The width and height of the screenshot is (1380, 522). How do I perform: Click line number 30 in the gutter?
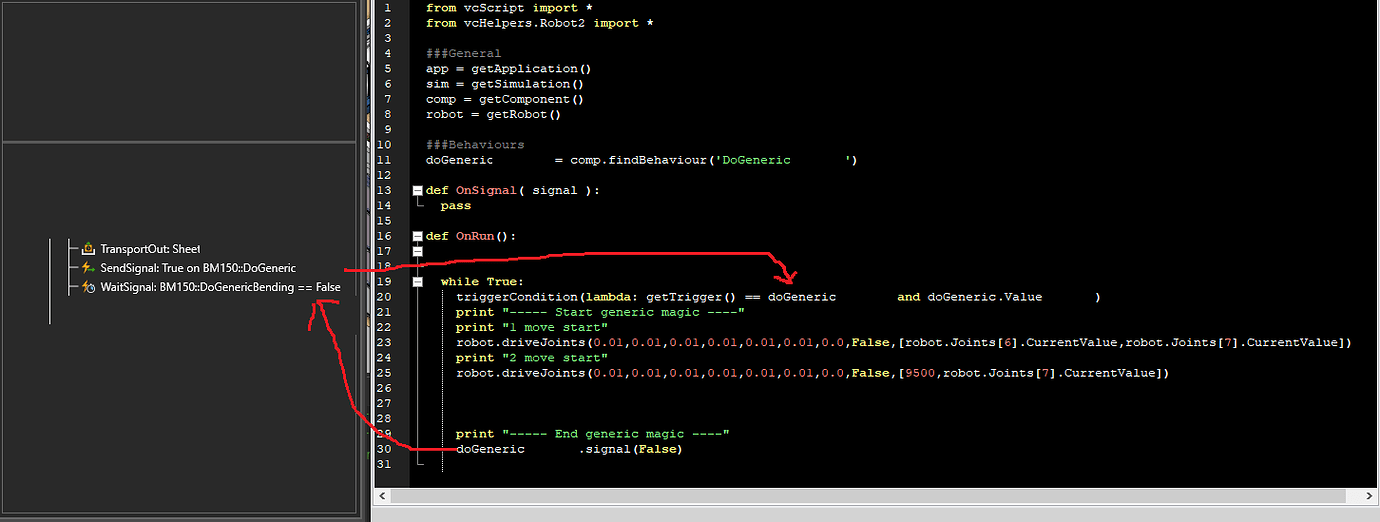[x=386, y=449]
